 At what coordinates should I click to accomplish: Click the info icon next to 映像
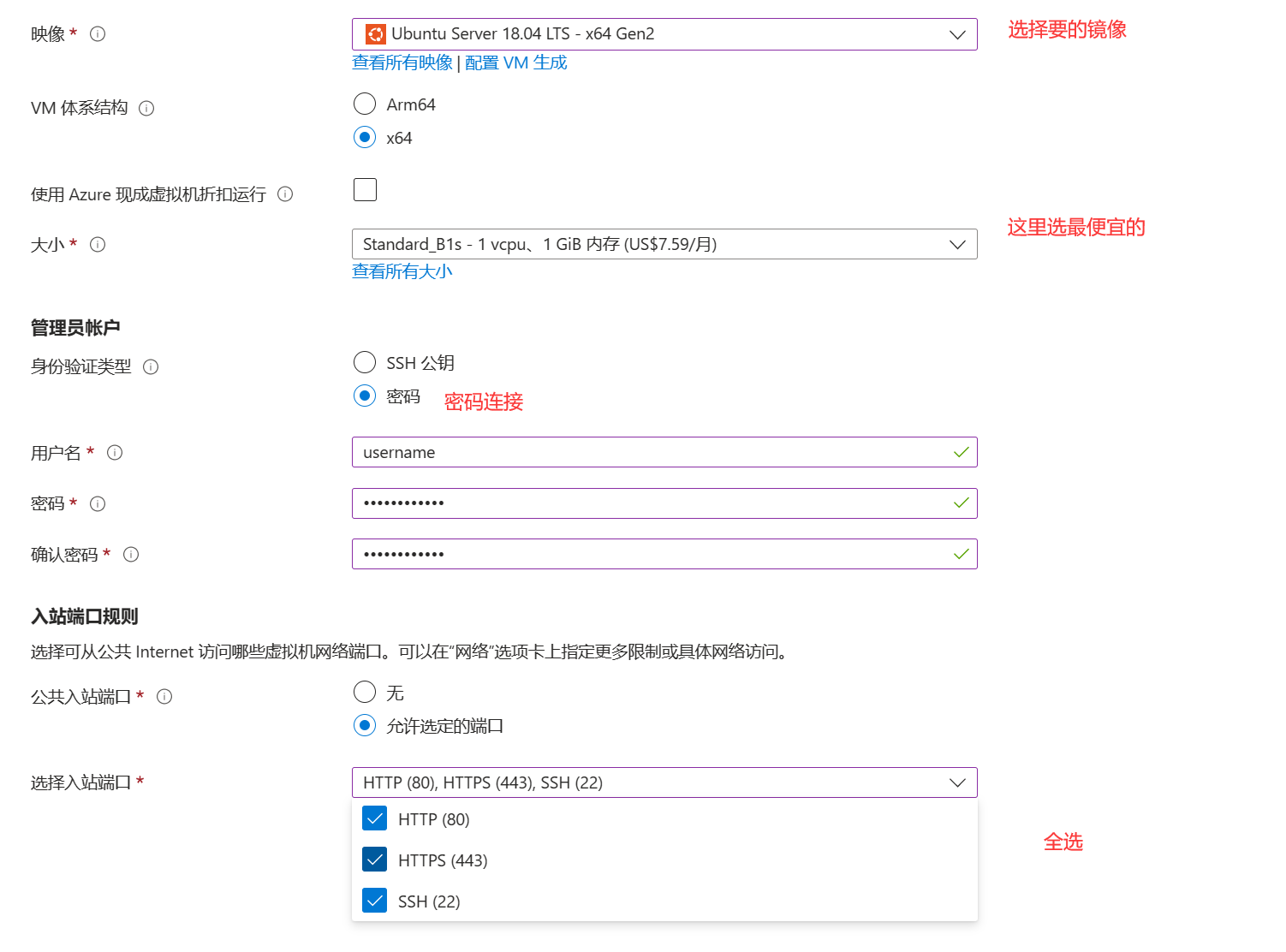pos(98,34)
